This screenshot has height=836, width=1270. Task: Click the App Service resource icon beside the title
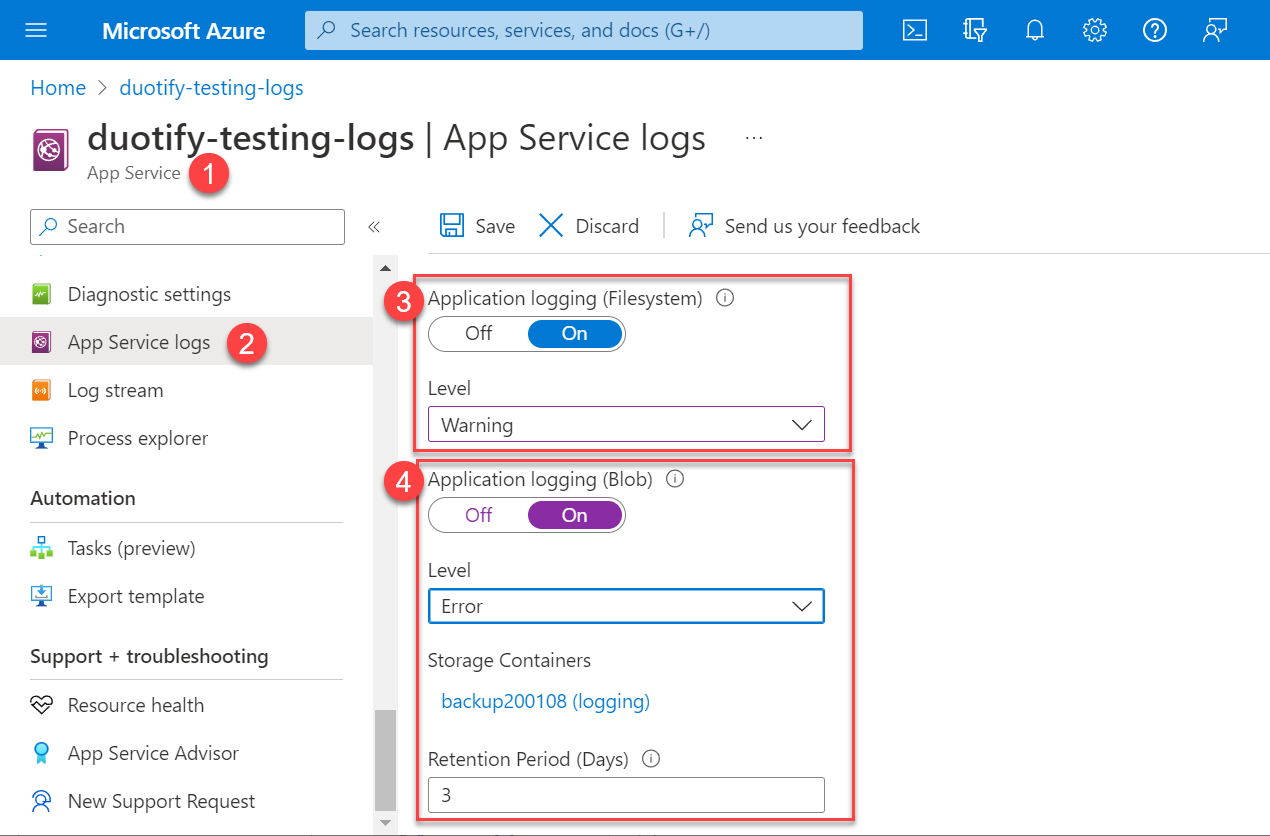tap(50, 150)
